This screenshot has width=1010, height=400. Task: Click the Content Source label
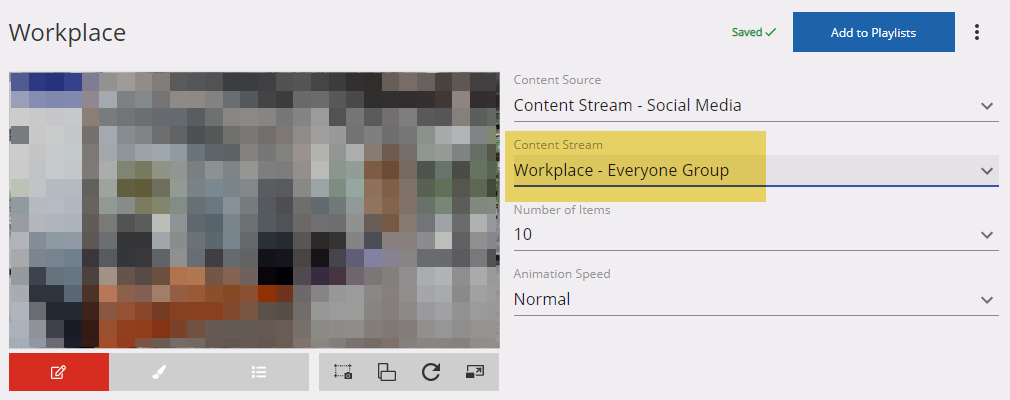pyautogui.click(x=557, y=80)
